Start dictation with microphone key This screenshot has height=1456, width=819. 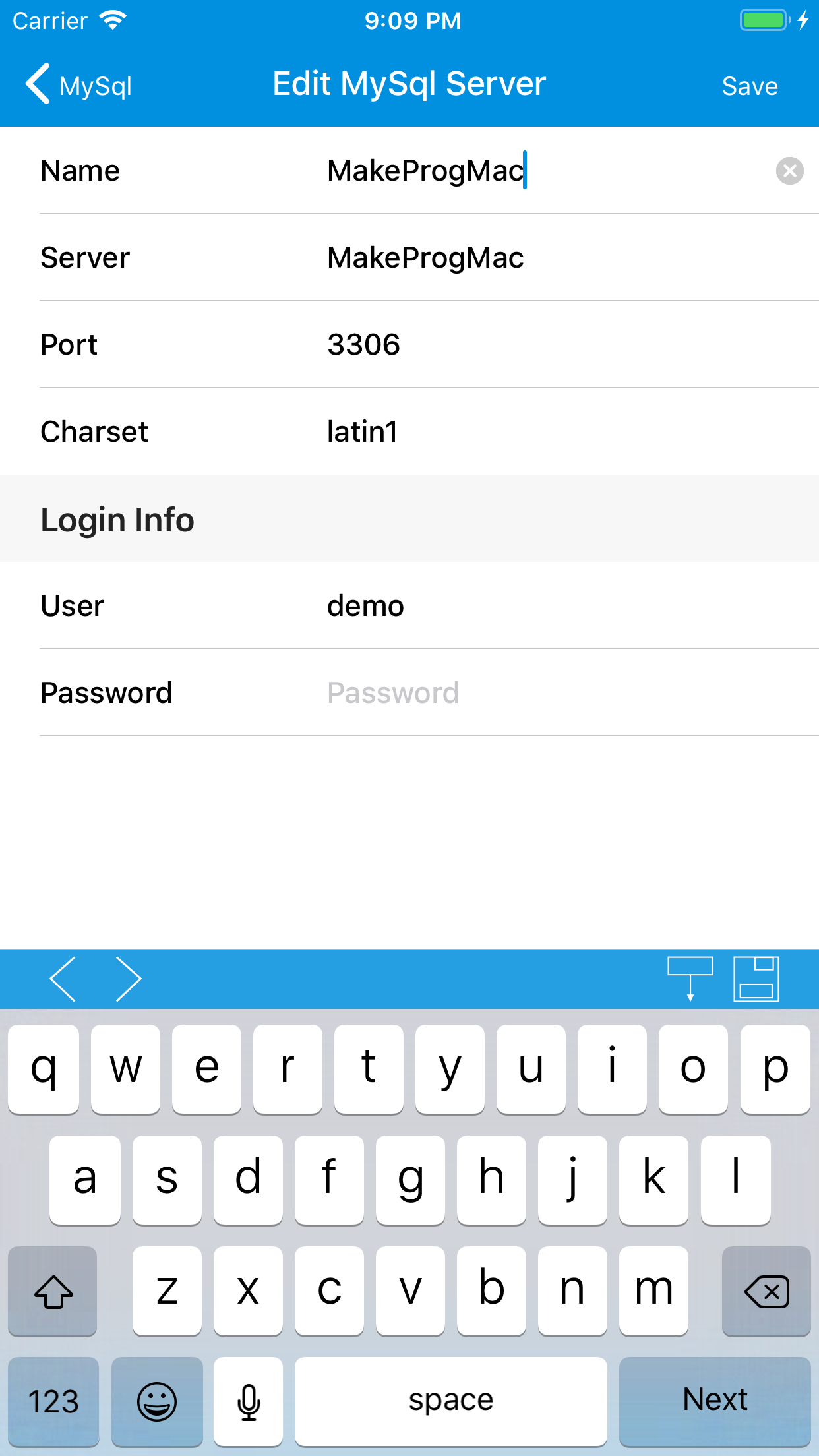249,1401
